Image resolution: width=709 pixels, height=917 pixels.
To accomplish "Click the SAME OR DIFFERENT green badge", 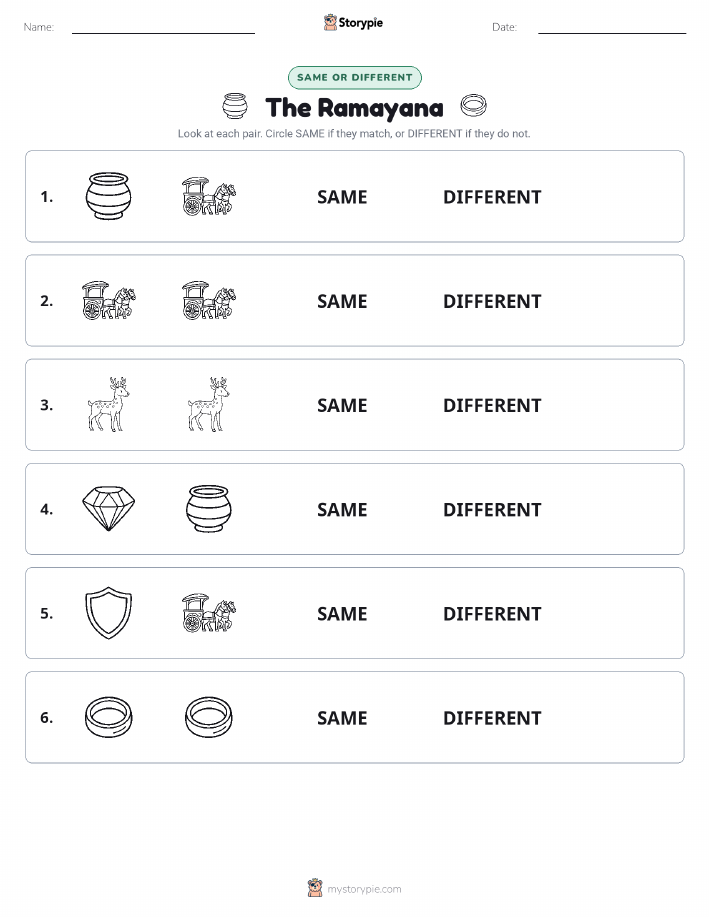I will (354, 77).
